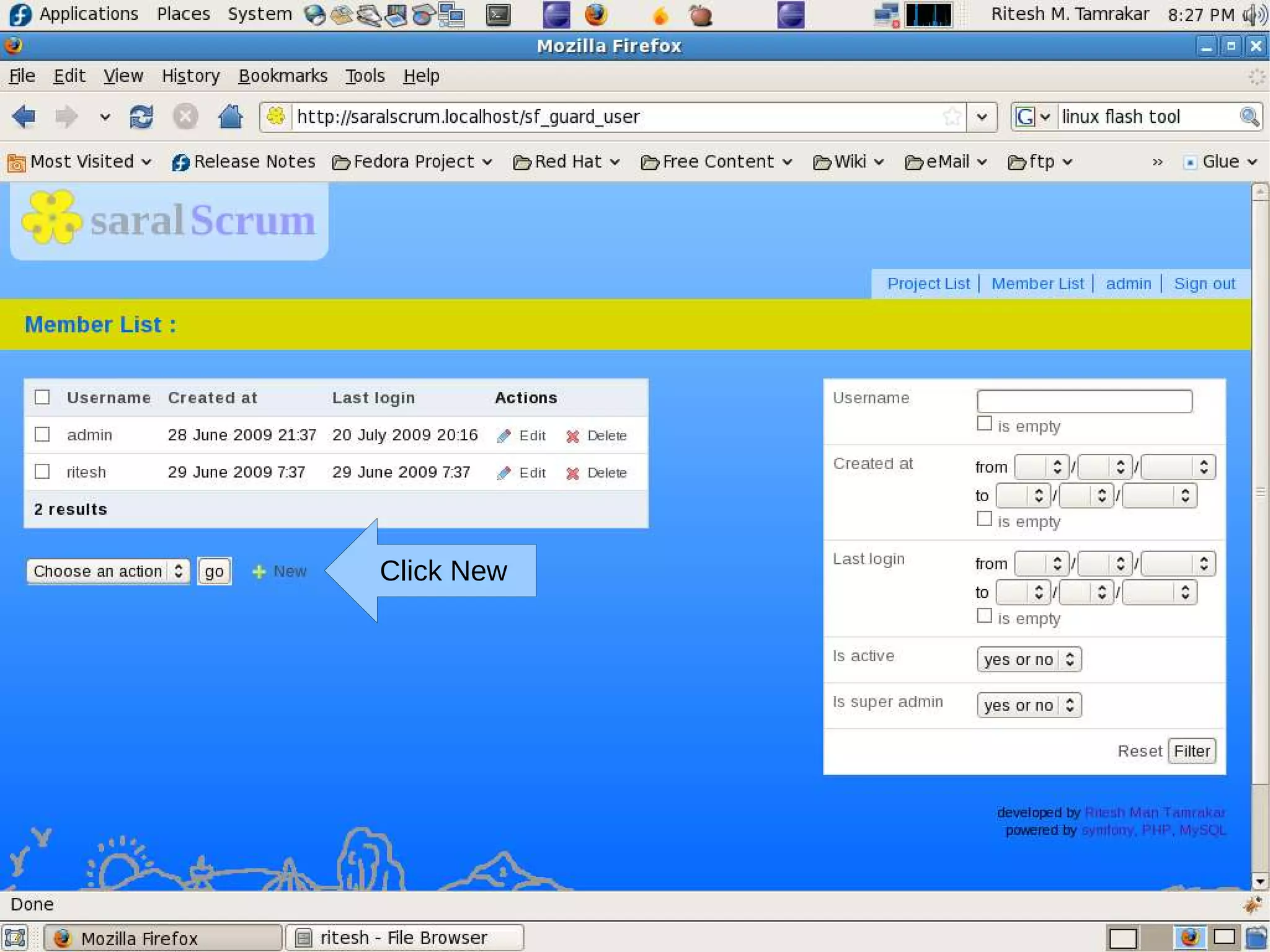The width and height of the screenshot is (1270, 952).
Task: Open Created at 'from' first date dropdown
Action: click(1042, 467)
